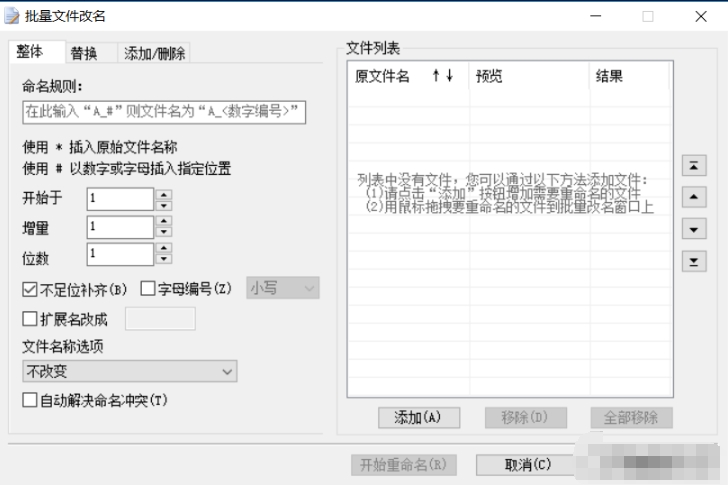Close the 批量文件改名 window
Viewport: 728px width, 485px height.
pos(701,16)
